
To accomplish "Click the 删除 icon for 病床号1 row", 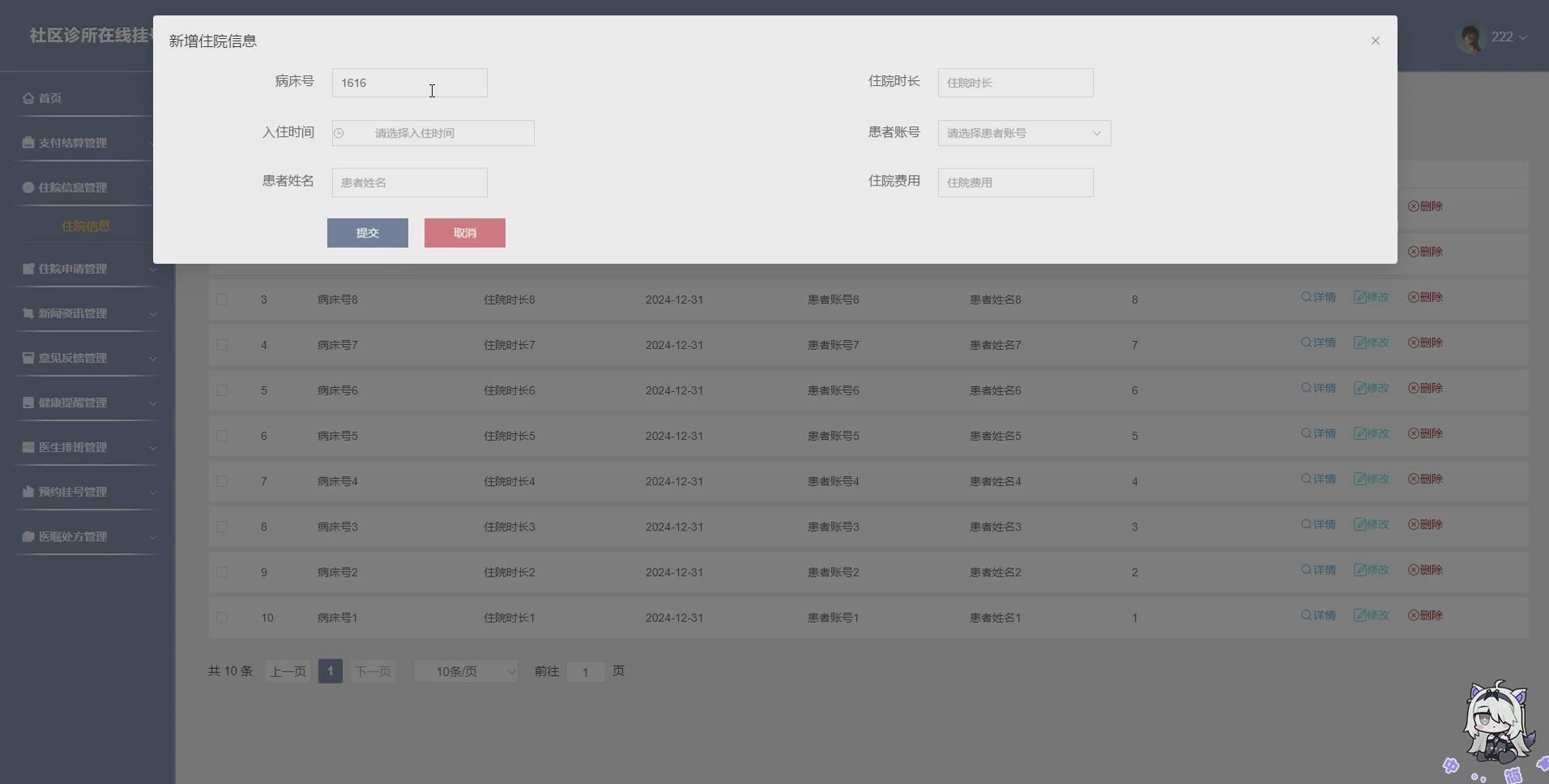I will click(x=1411, y=615).
